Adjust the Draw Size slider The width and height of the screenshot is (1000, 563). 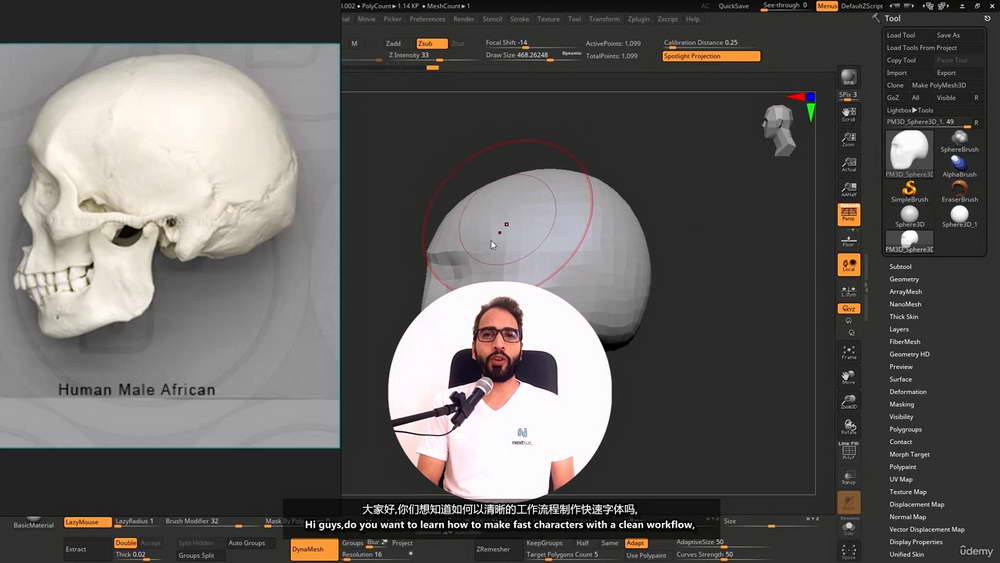(x=533, y=55)
